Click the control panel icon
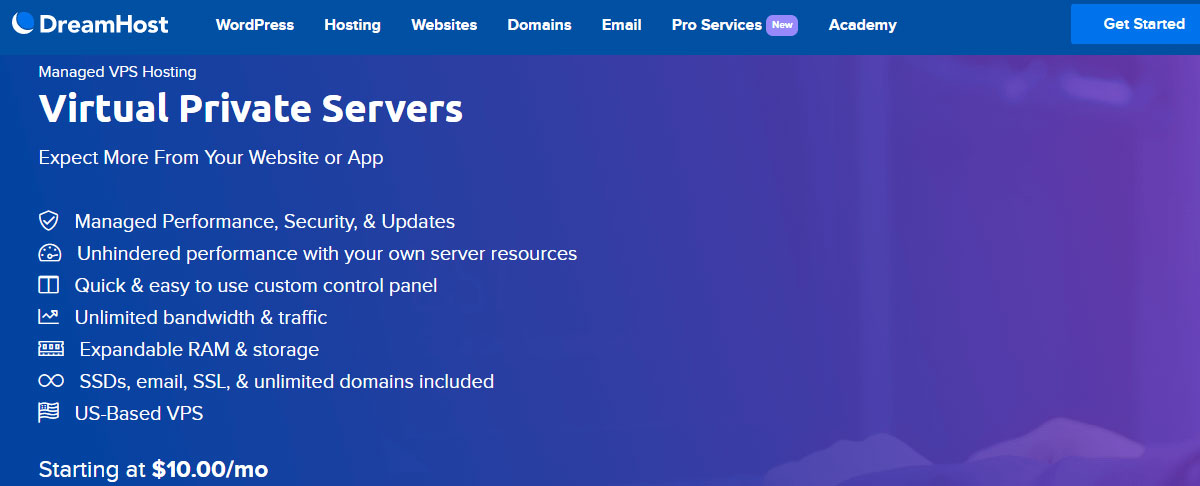 (x=49, y=285)
